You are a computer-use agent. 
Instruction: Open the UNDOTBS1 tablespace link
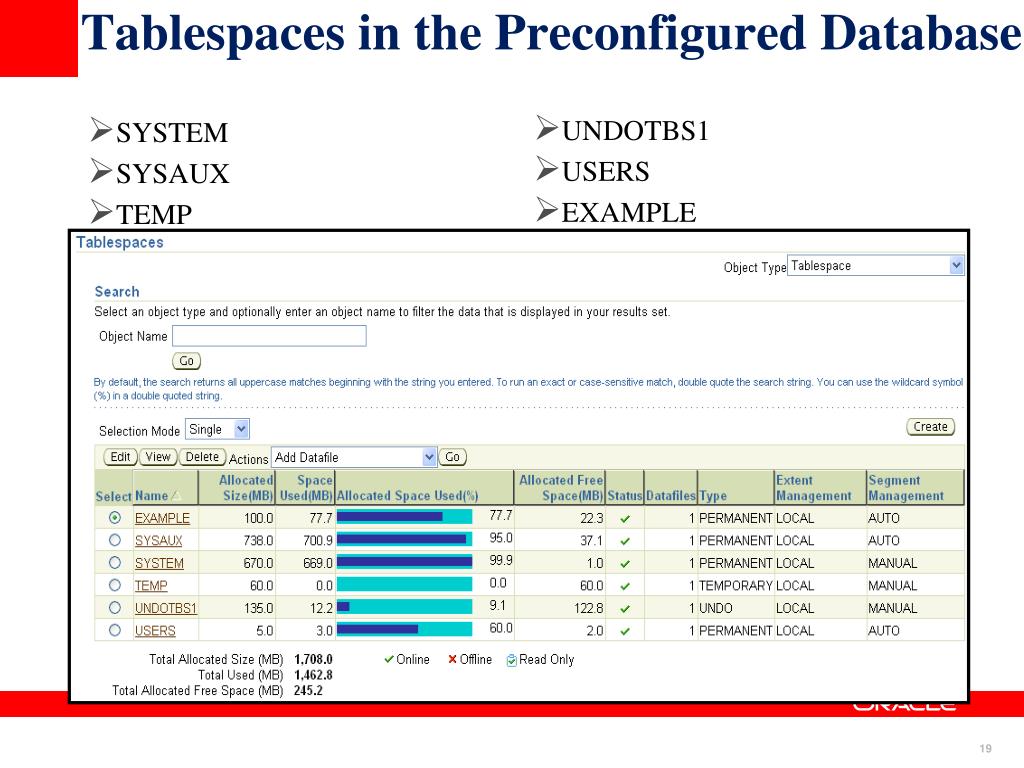click(x=166, y=608)
